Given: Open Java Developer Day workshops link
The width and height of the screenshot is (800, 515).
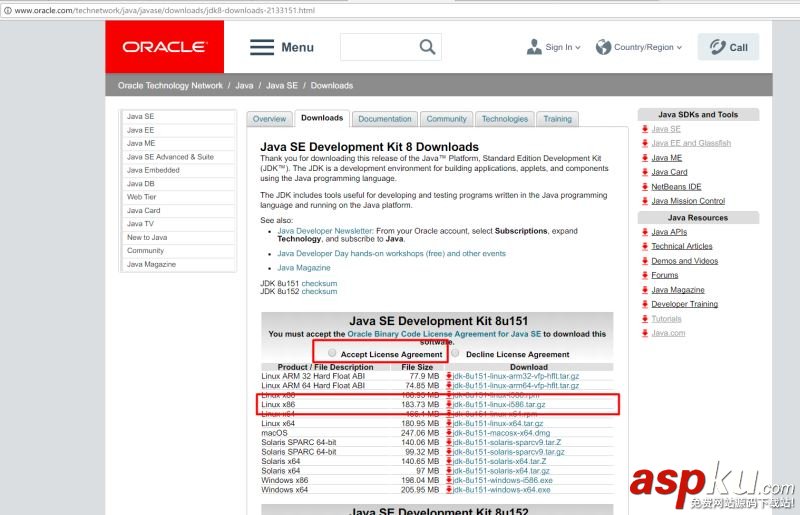Looking at the screenshot, I should click(x=391, y=254).
